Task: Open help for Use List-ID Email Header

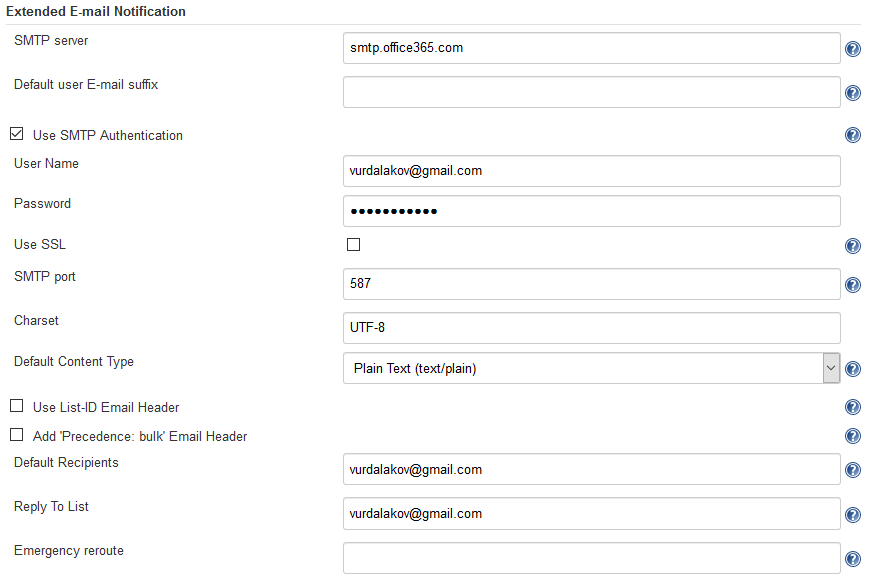Action: point(852,407)
